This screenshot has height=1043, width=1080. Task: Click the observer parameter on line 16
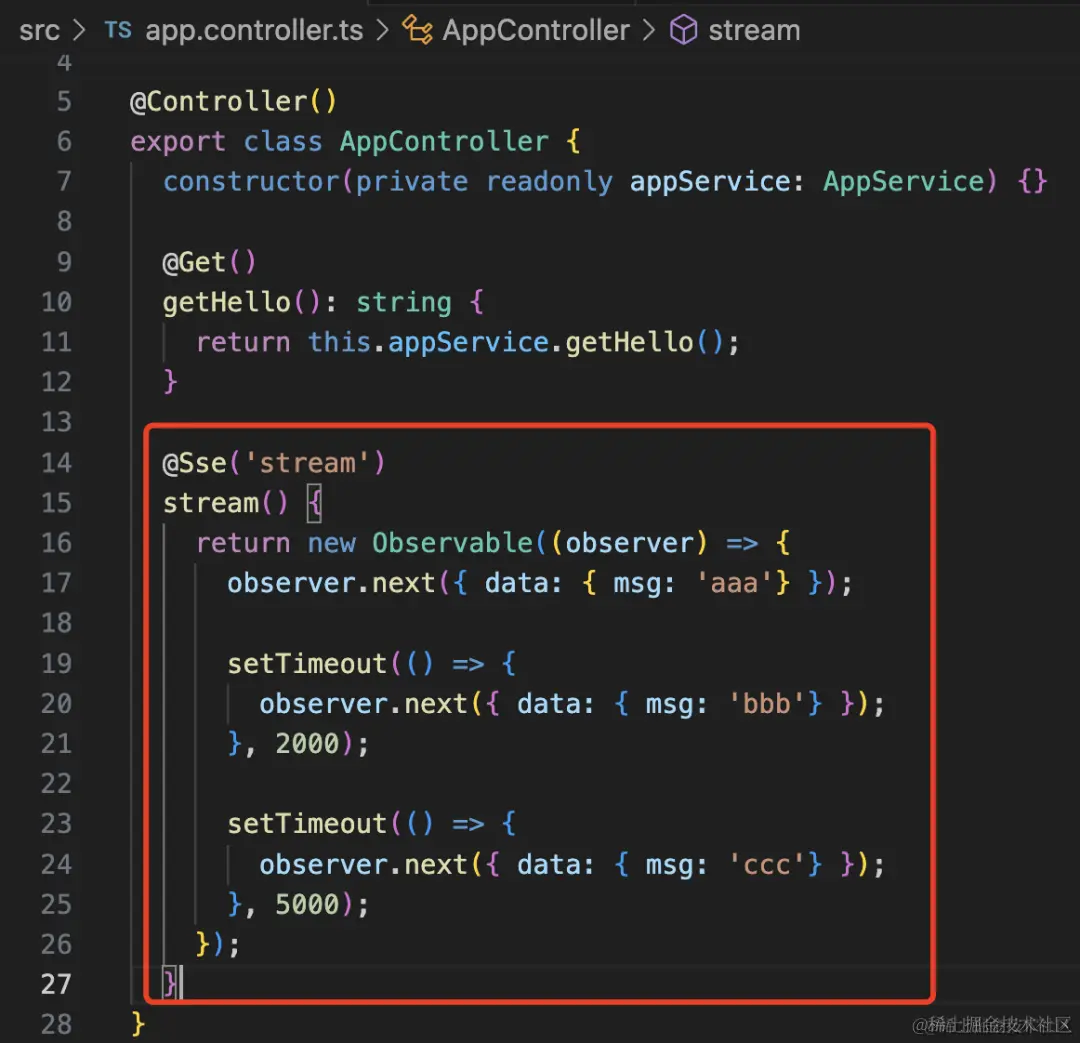(x=629, y=543)
